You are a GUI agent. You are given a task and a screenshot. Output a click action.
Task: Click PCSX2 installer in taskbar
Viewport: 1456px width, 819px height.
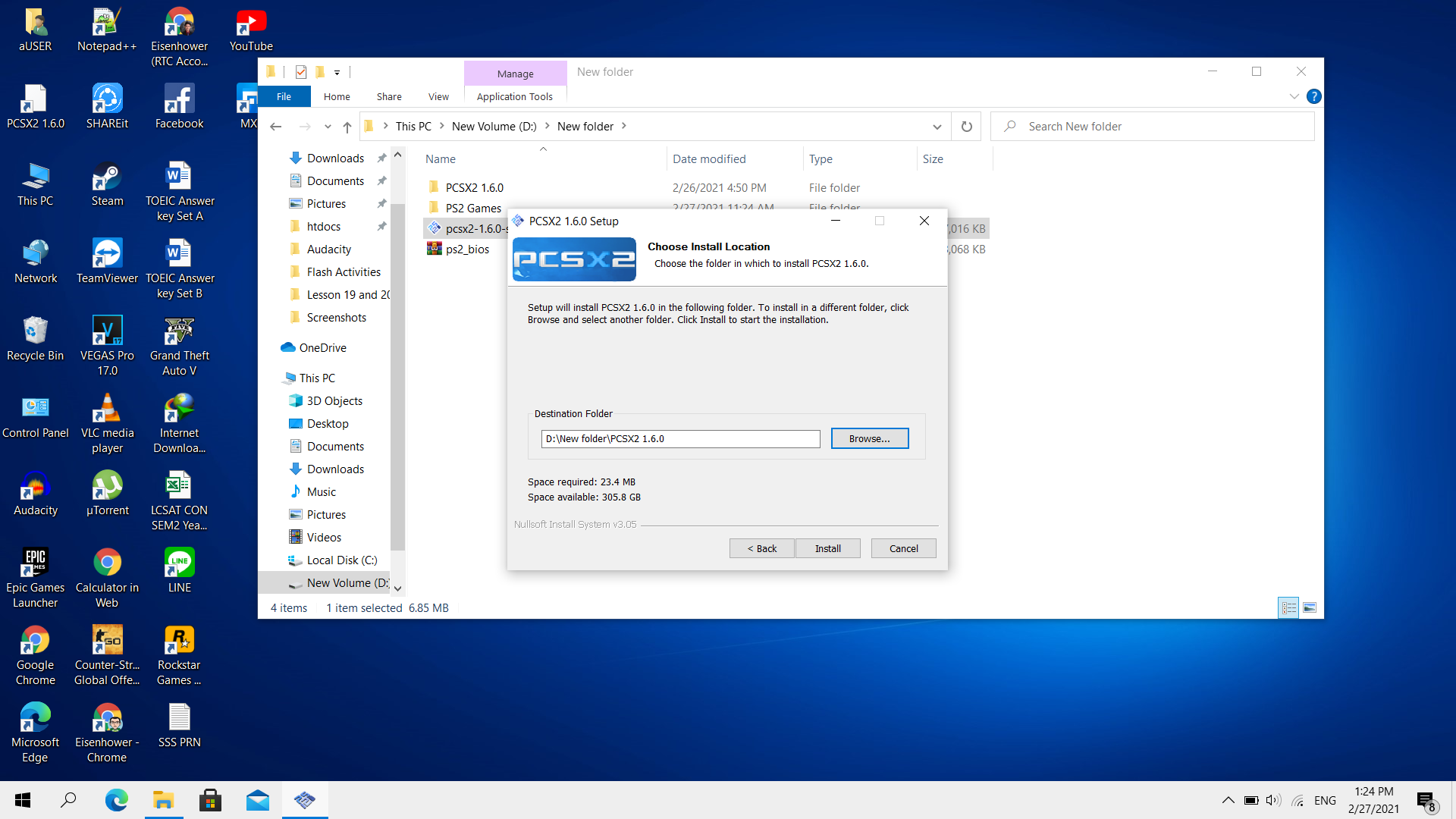click(305, 800)
